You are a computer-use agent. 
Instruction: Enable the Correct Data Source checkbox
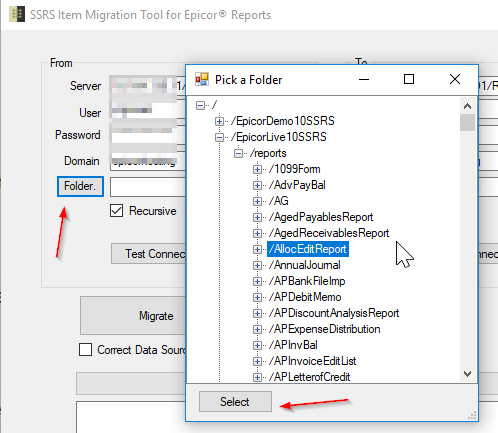pyautogui.click(x=85, y=350)
